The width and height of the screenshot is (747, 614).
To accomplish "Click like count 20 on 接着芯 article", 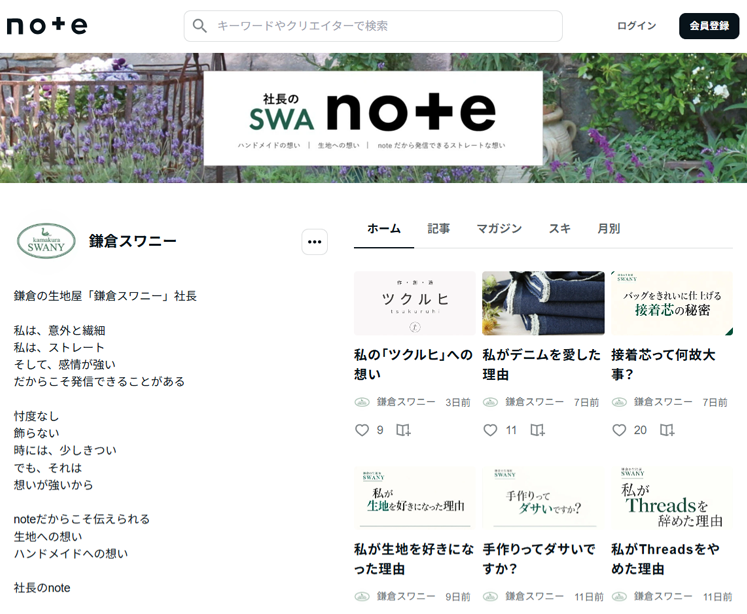I will click(640, 430).
